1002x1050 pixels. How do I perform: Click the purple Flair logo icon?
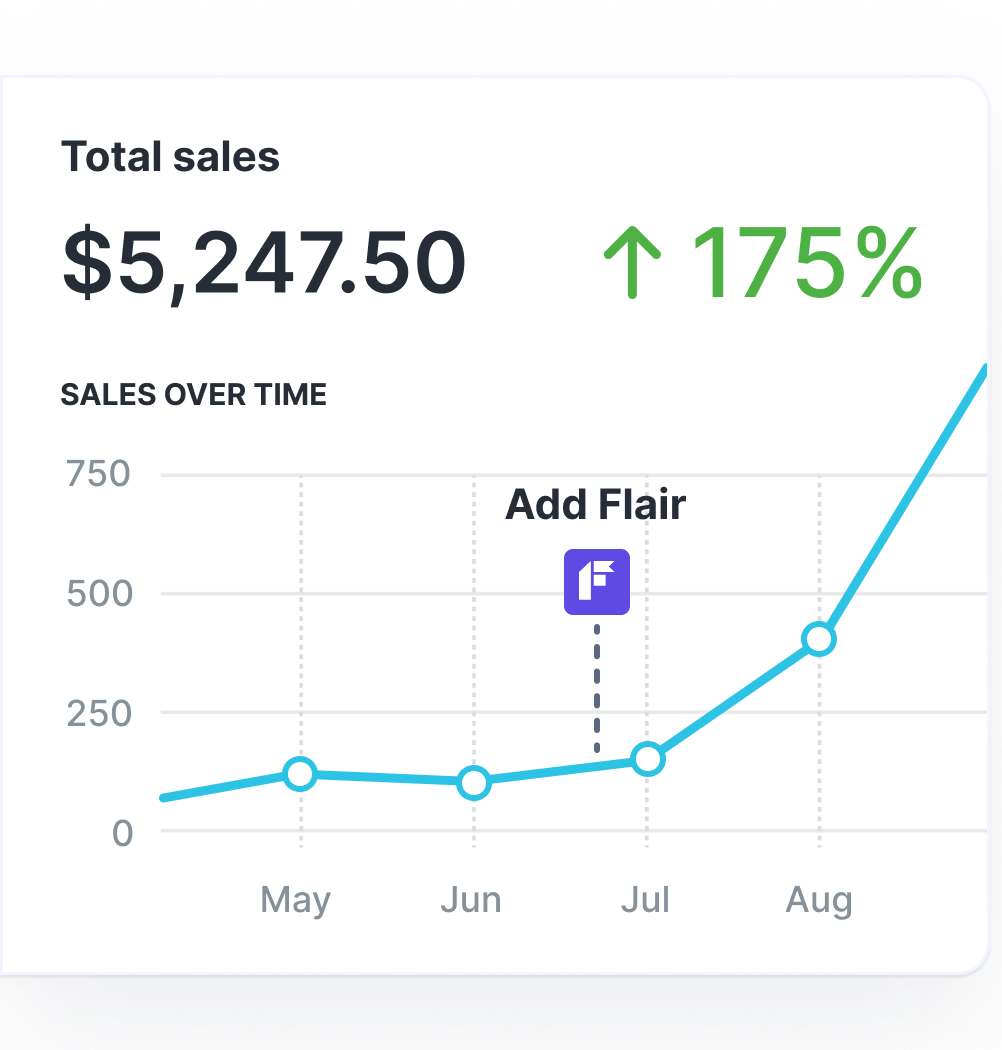click(x=597, y=582)
